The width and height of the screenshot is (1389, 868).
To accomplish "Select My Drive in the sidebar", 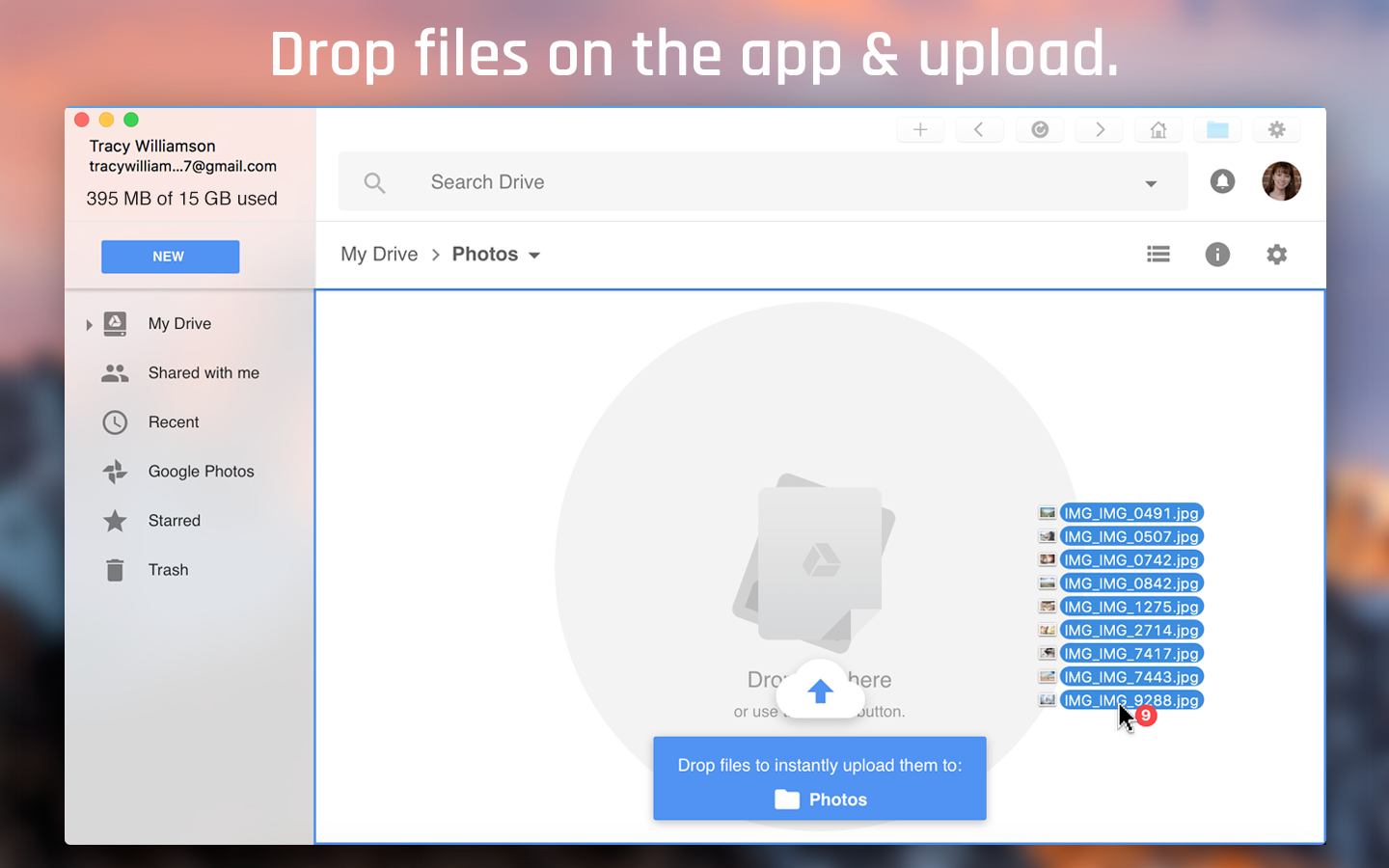I will pos(179,324).
